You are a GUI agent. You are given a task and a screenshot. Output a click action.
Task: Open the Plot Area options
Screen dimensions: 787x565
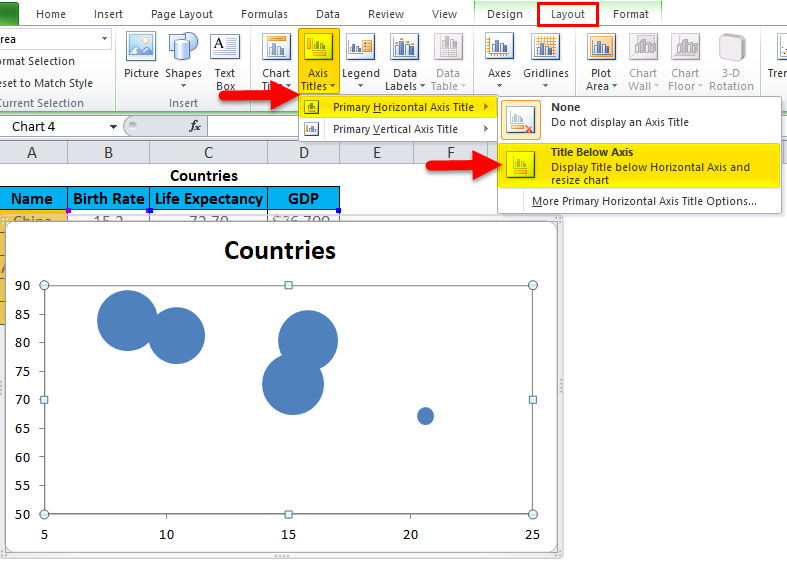[601, 61]
